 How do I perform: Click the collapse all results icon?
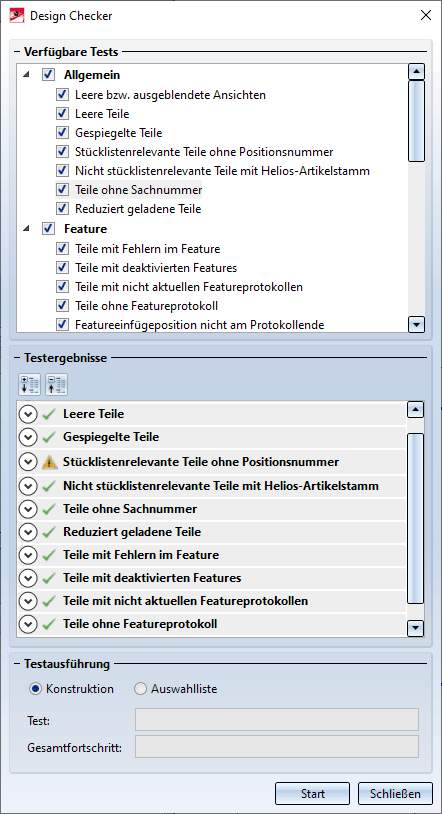pyautogui.click(x=57, y=385)
